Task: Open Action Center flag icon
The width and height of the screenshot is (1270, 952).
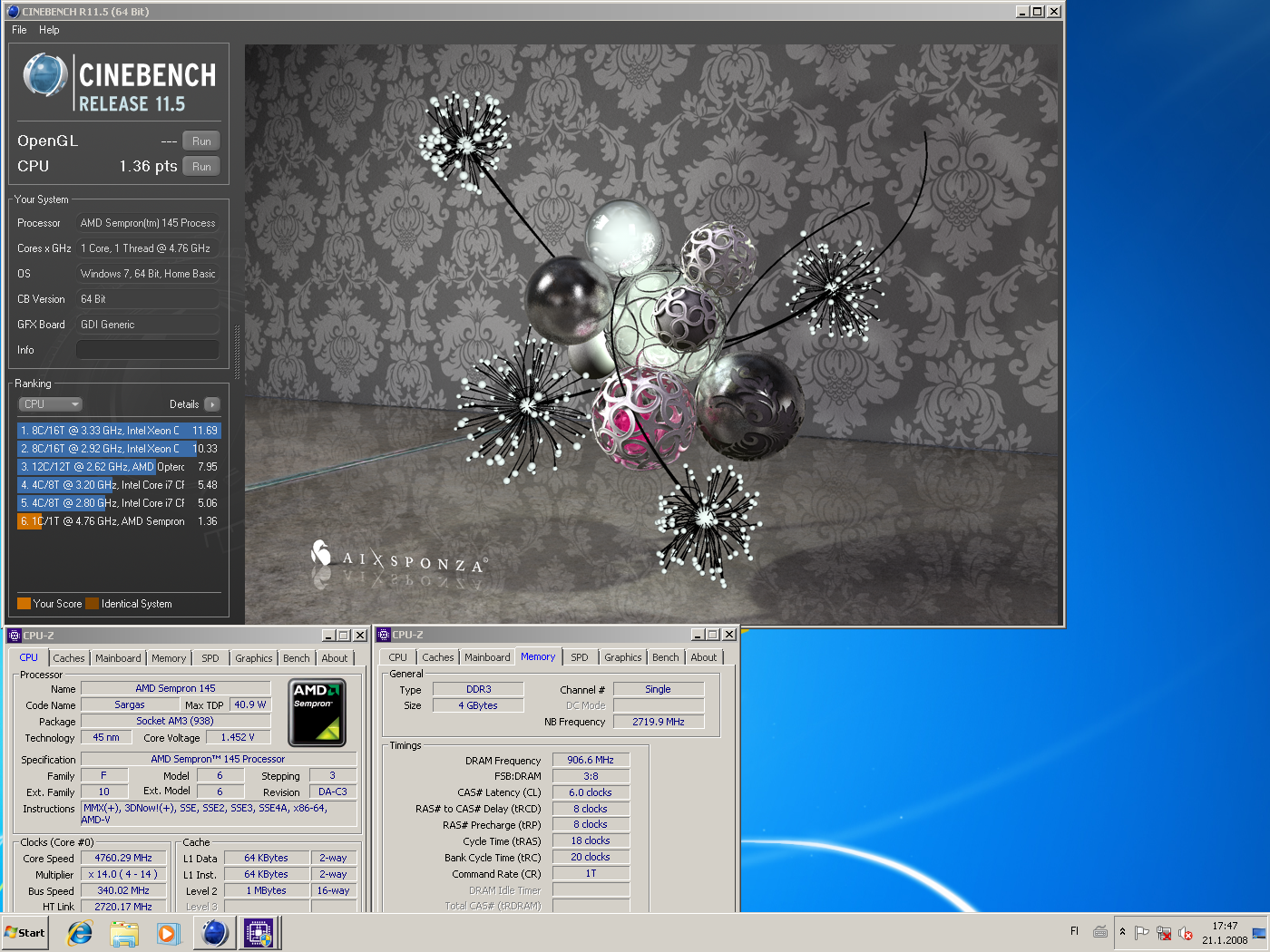Action: coord(1142,932)
